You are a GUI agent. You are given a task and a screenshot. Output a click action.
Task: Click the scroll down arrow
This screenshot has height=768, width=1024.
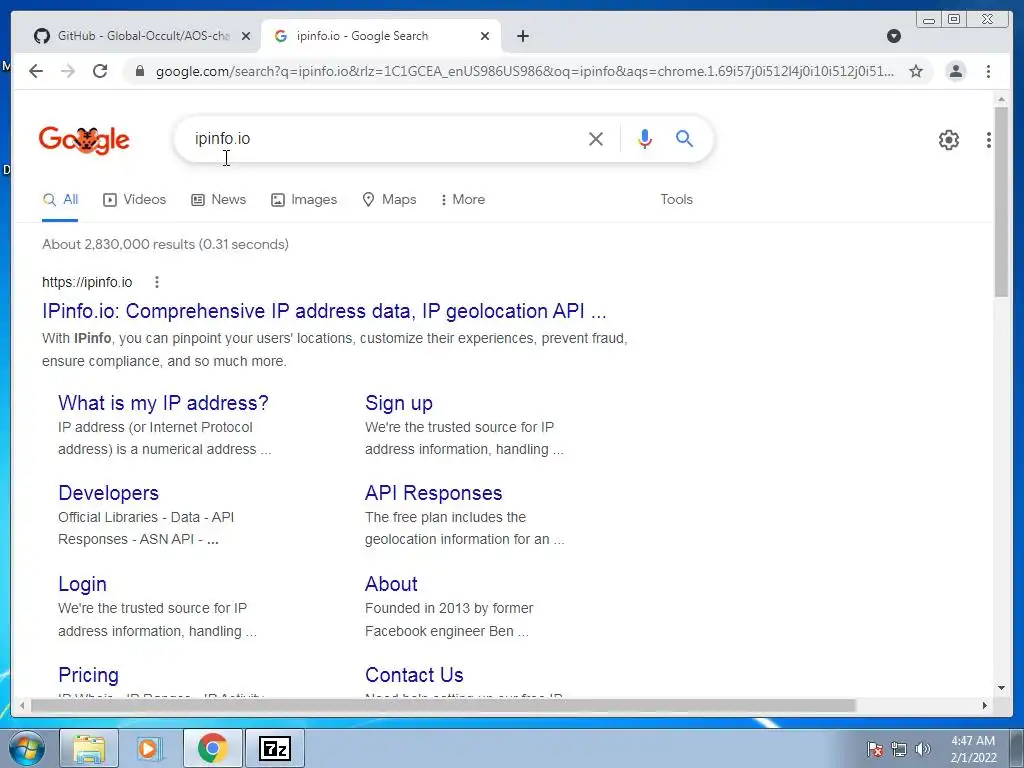pyautogui.click(x=1001, y=688)
